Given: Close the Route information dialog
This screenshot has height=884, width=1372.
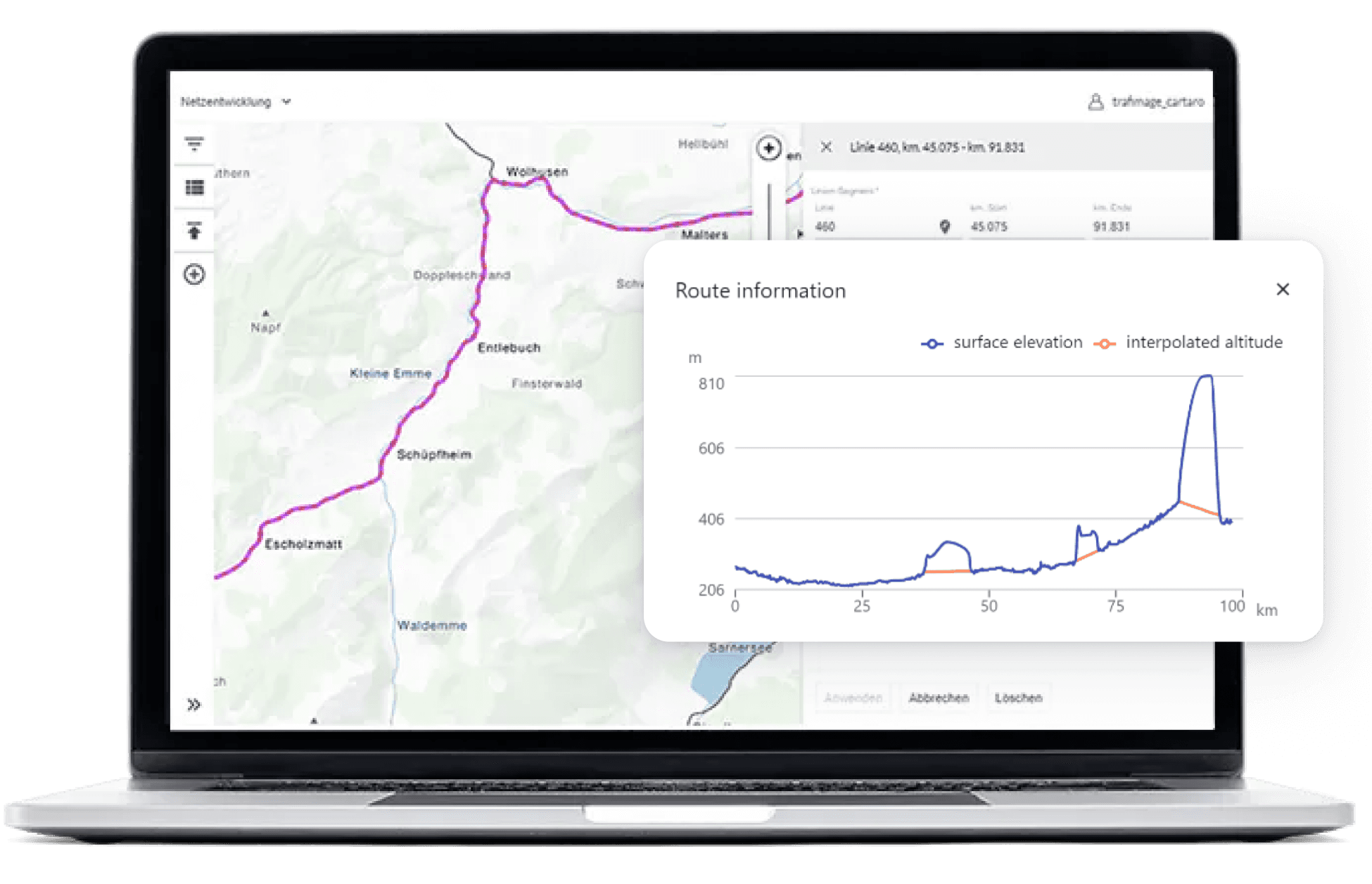Looking at the screenshot, I should click(1283, 290).
